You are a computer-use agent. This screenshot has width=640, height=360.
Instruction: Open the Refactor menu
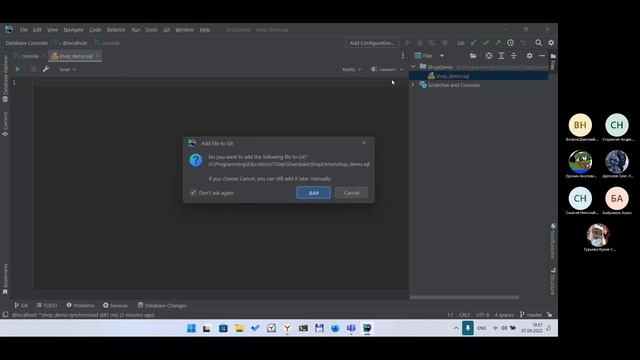(116, 30)
